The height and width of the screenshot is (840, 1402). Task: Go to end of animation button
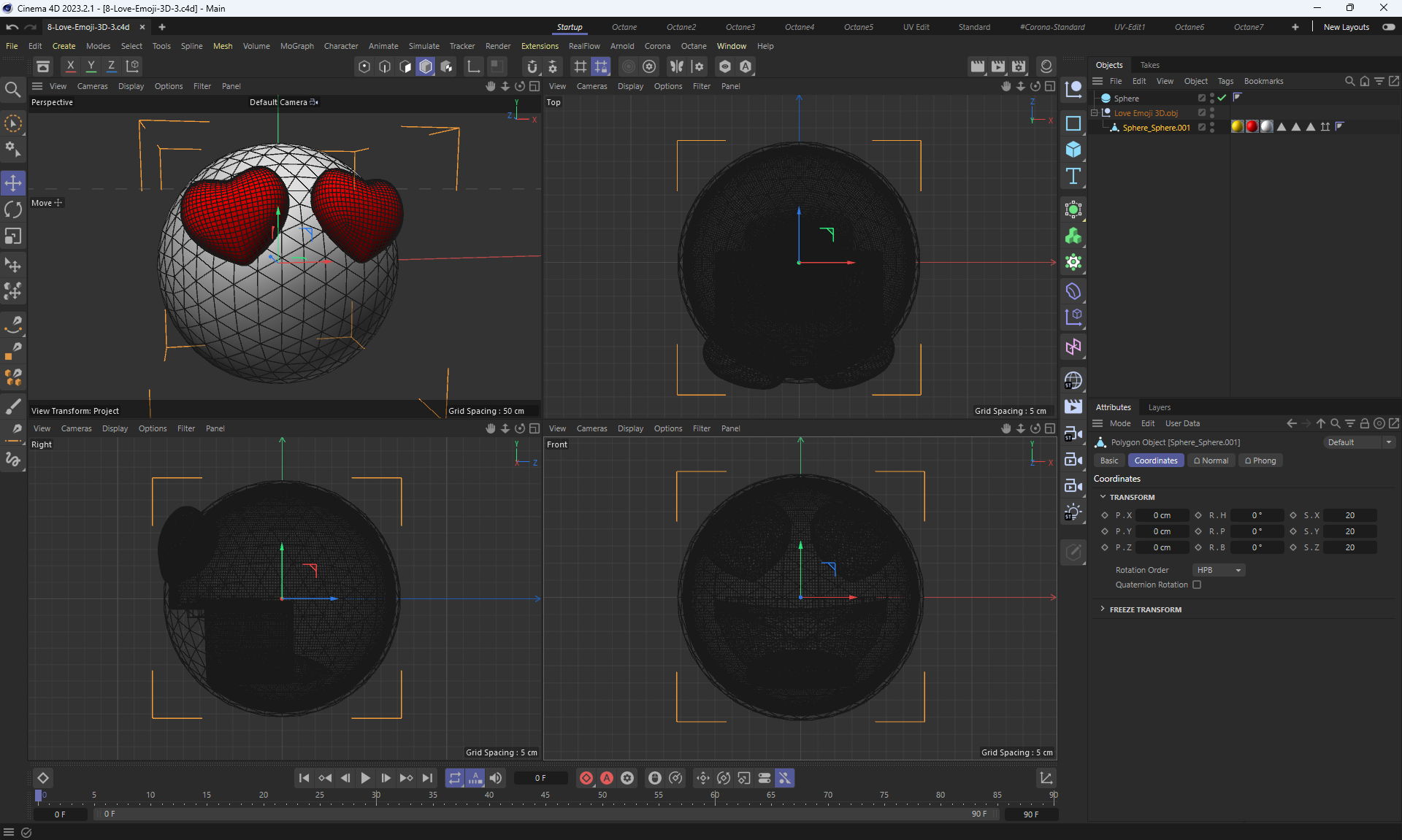[x=427, y=778]
